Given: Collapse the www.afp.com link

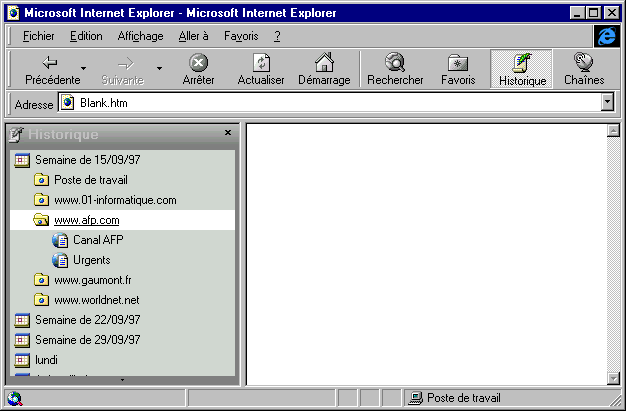Looking at the screenshot, I should 87,220.
